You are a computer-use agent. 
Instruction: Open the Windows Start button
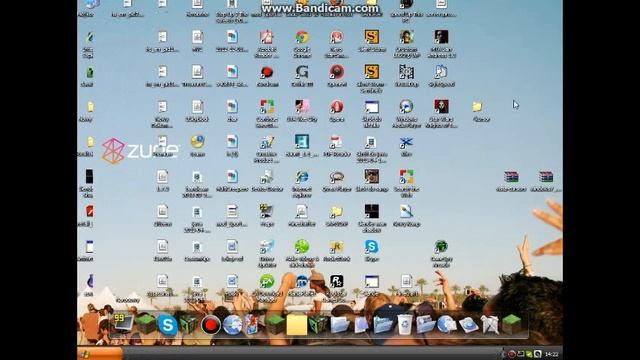click(x=100, y=354)
